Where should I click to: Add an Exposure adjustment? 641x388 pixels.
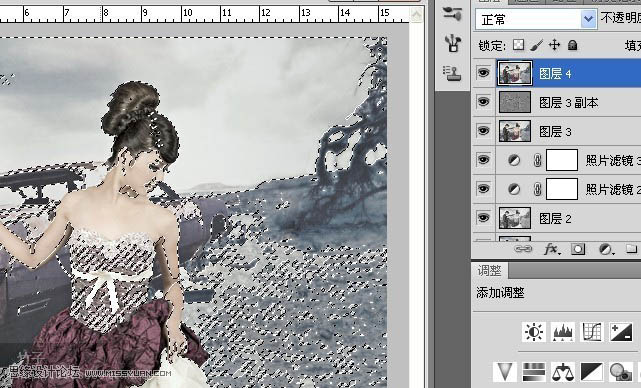621,332
